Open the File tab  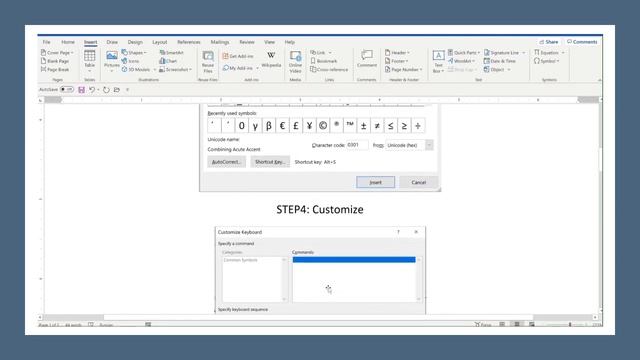[x=47, y=42]
